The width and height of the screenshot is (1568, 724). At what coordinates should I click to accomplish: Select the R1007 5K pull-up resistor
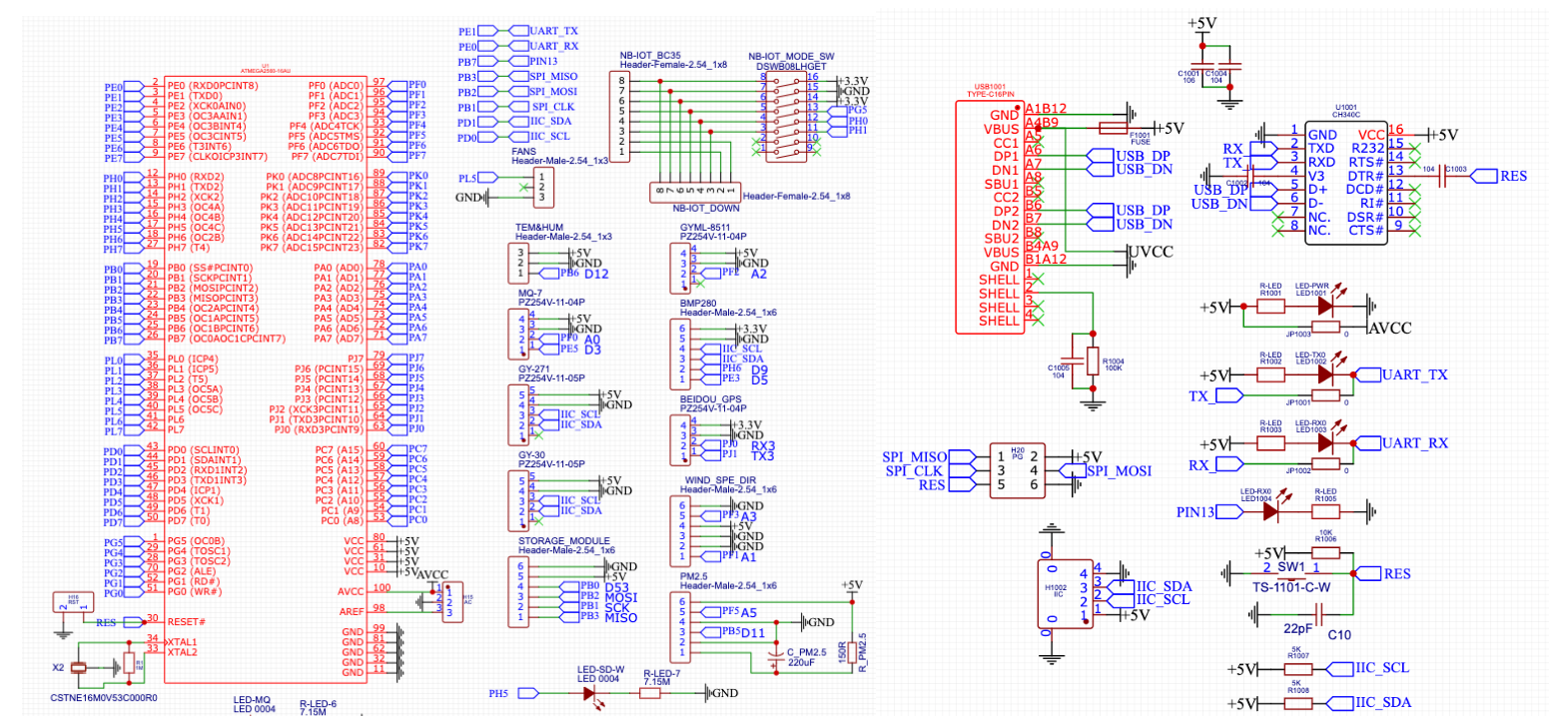pyautogui.click(x=1298, y=669)
